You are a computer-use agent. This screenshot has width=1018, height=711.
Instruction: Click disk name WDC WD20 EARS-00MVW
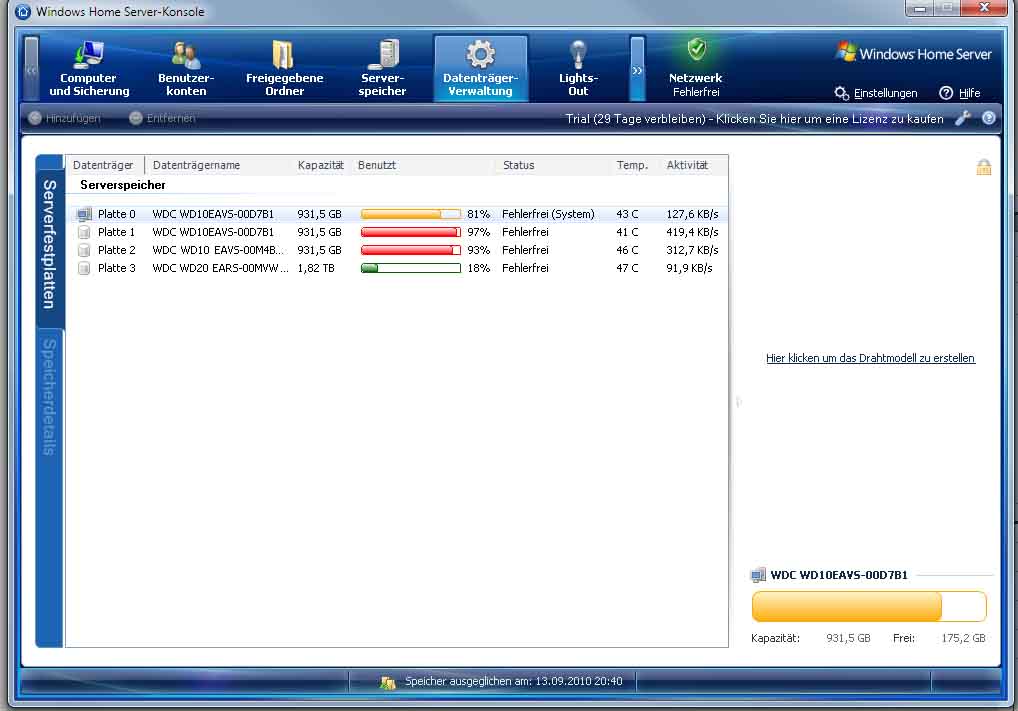[x=220, y=268]
